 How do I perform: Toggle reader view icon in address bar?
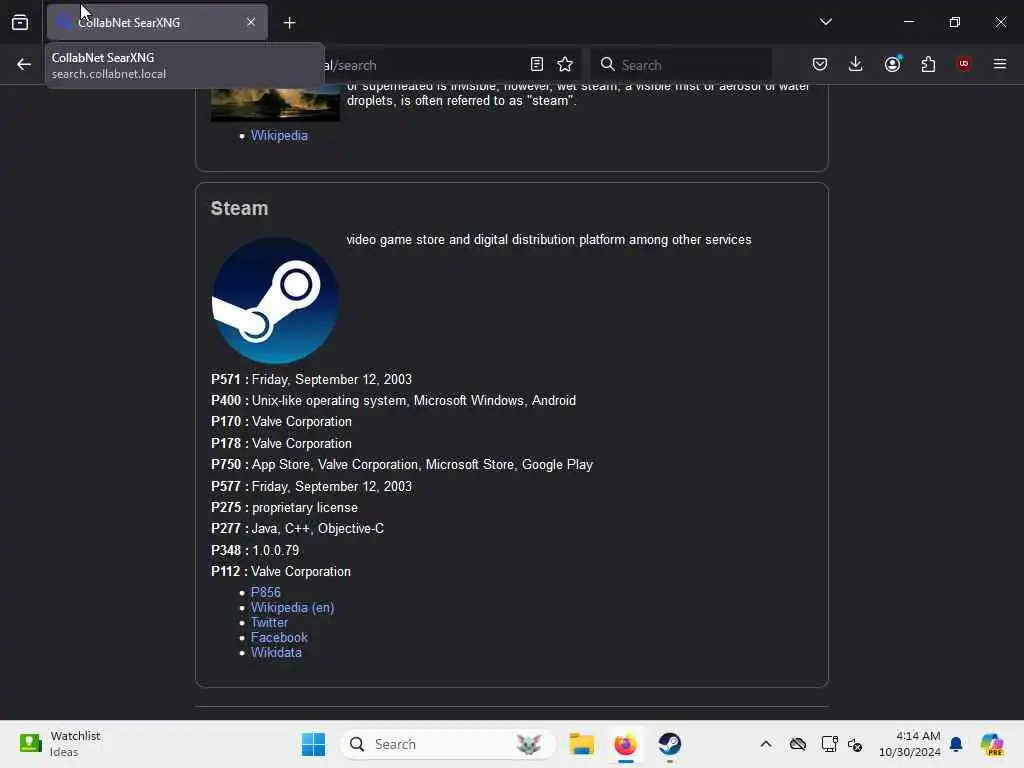[x=537, y=64]
